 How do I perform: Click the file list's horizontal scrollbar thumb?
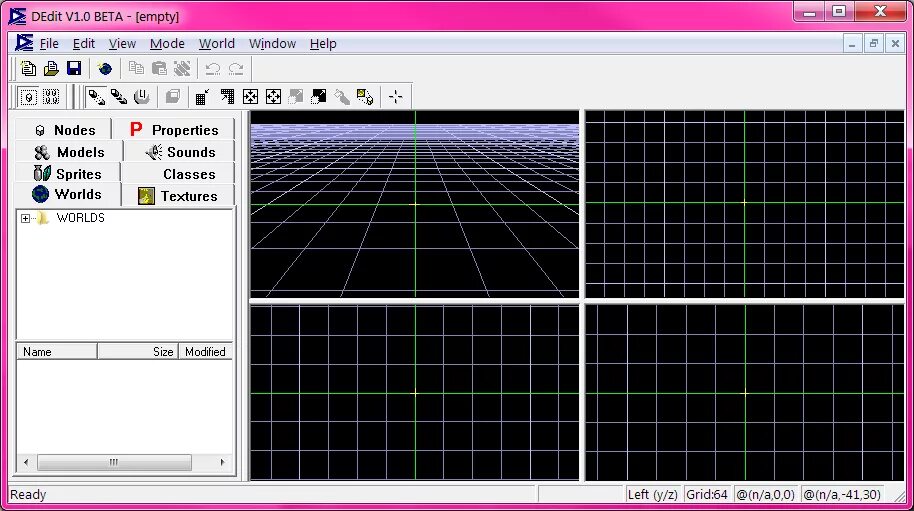pyautogui.click(x=114, y=462)
